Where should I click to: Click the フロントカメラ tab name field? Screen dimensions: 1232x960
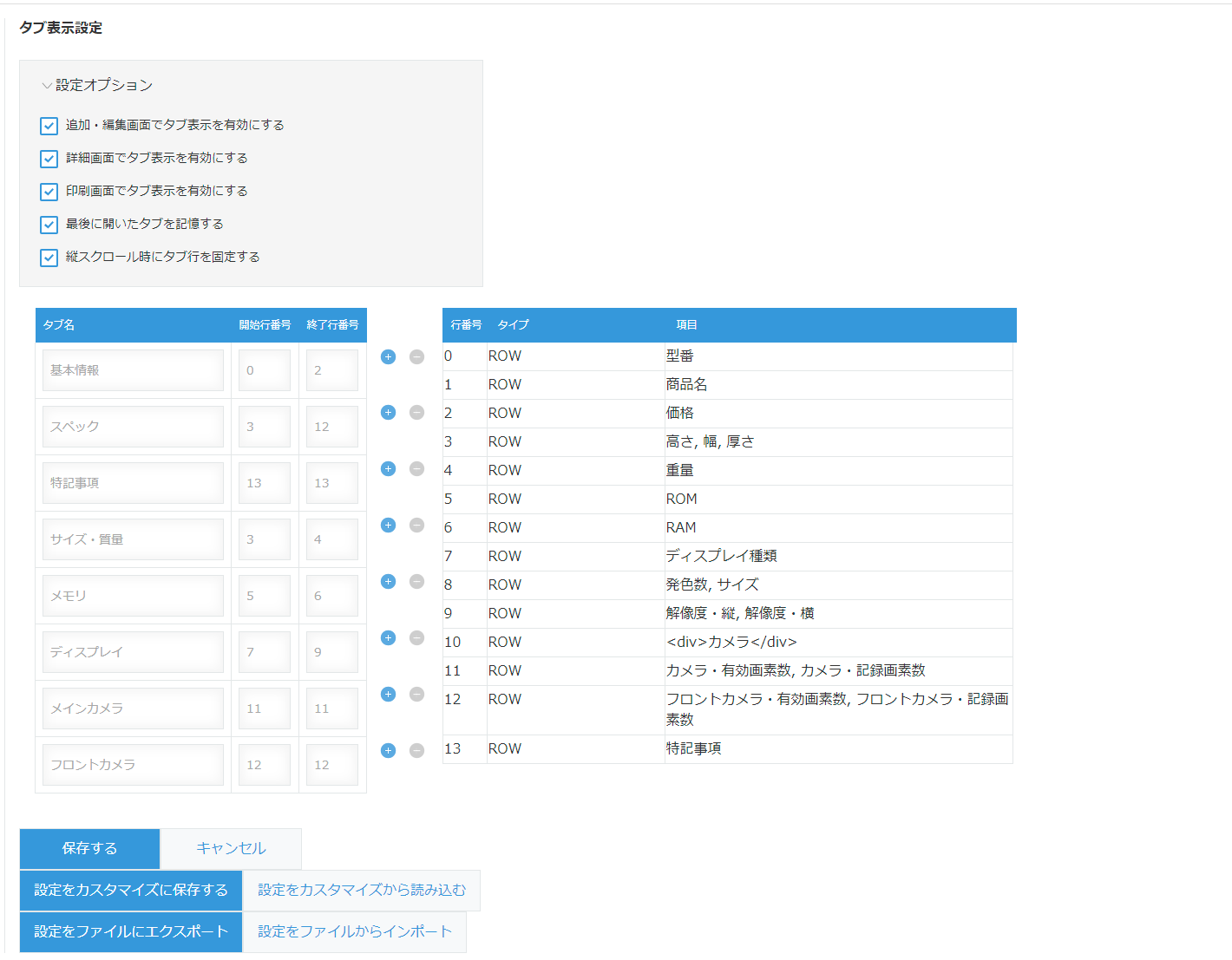coord(133,765)
